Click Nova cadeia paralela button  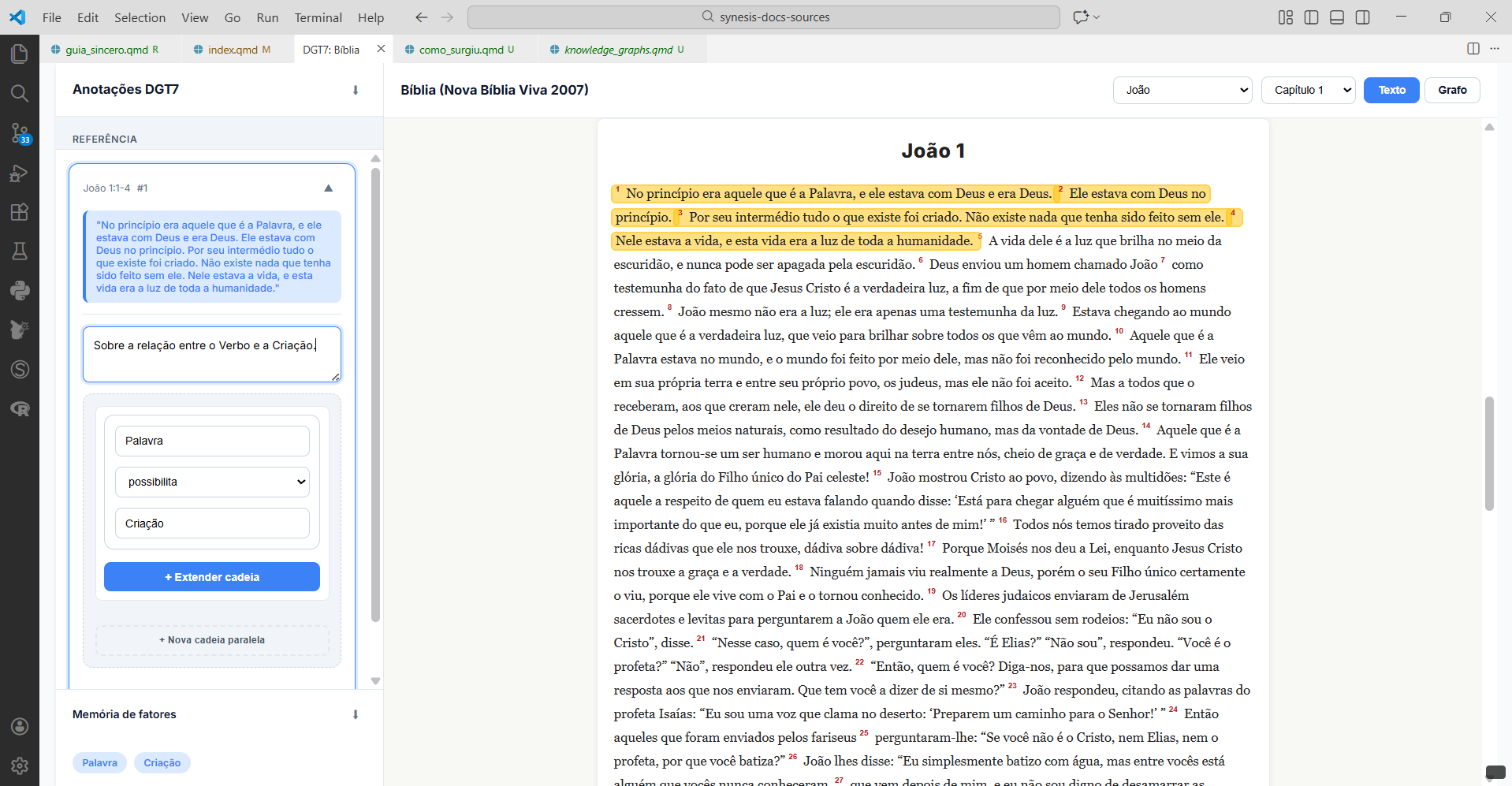212,640
